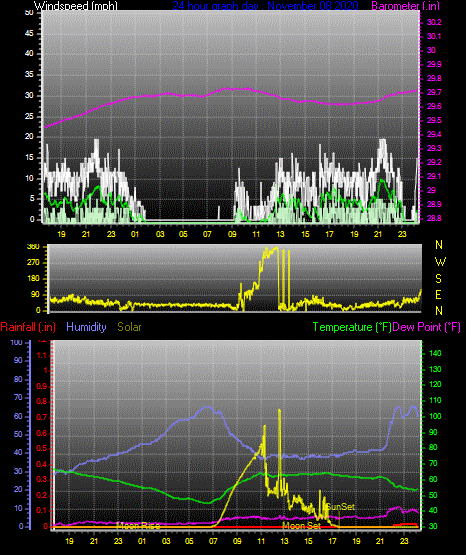Click hour label 15 under bottom graph
Viewport: 466px width, 555px height.
(309, 541)
